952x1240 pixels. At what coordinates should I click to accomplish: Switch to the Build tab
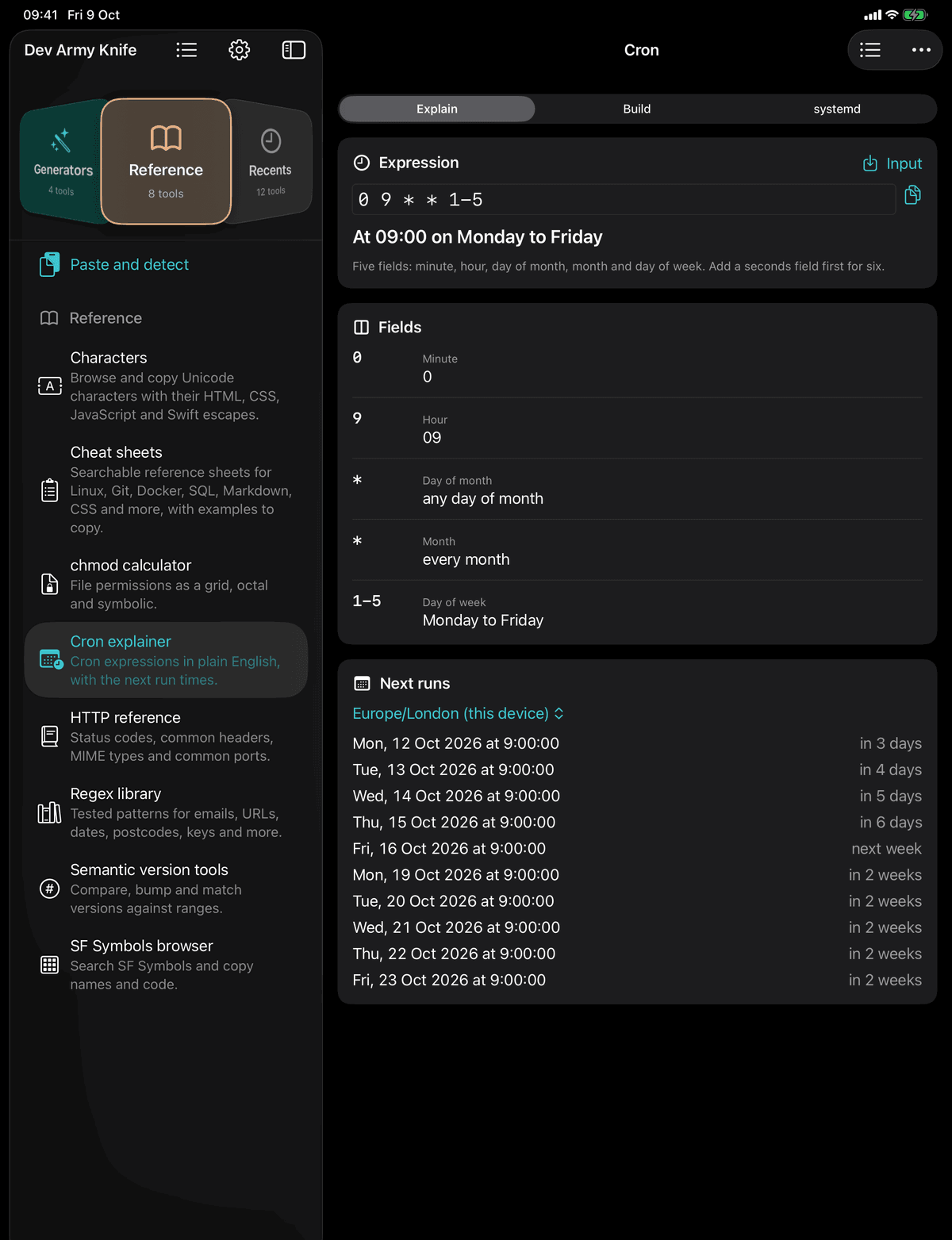(637, 109)
